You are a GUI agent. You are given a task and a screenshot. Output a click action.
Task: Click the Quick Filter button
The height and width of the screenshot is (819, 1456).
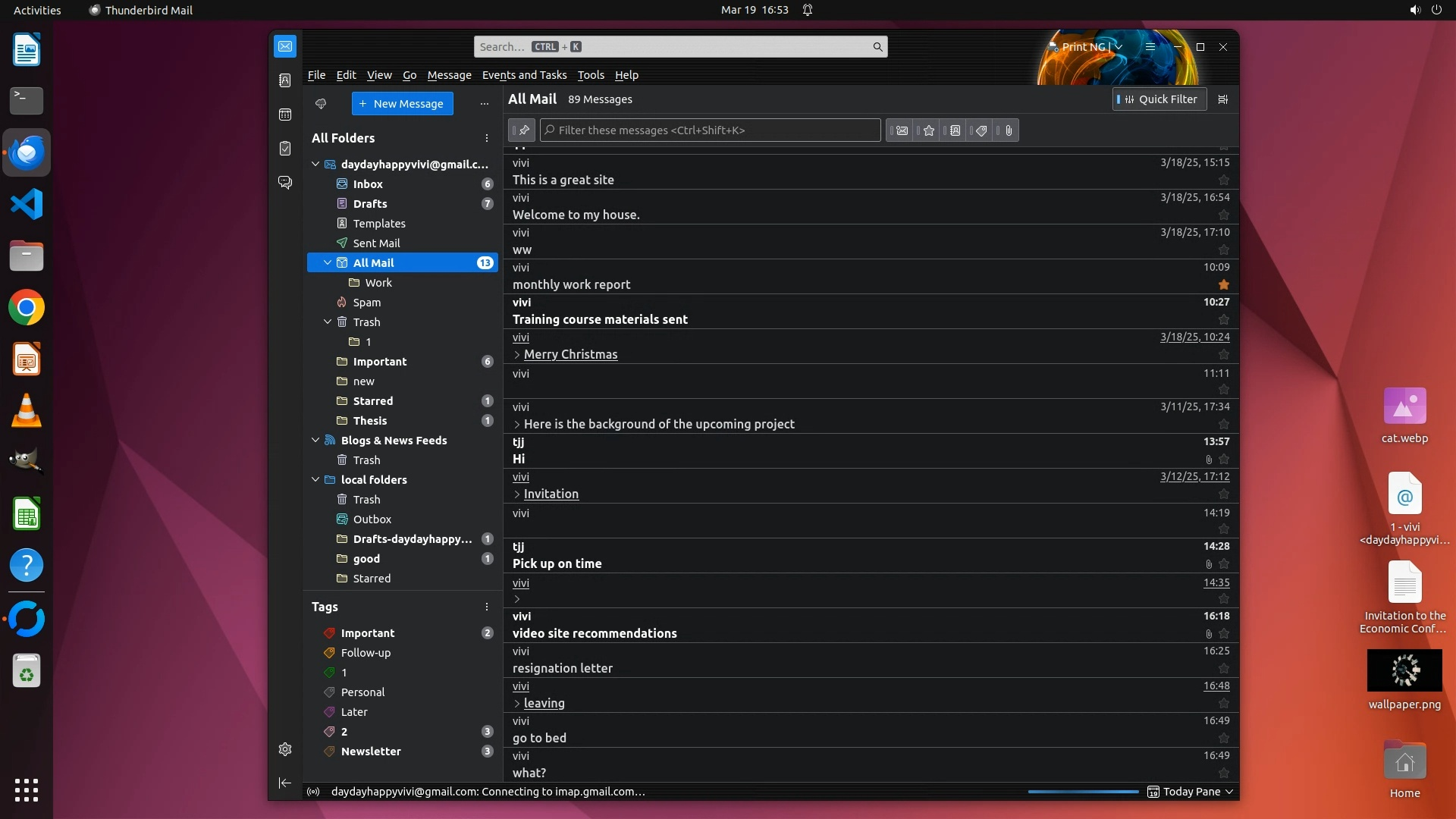(1159, 99)
